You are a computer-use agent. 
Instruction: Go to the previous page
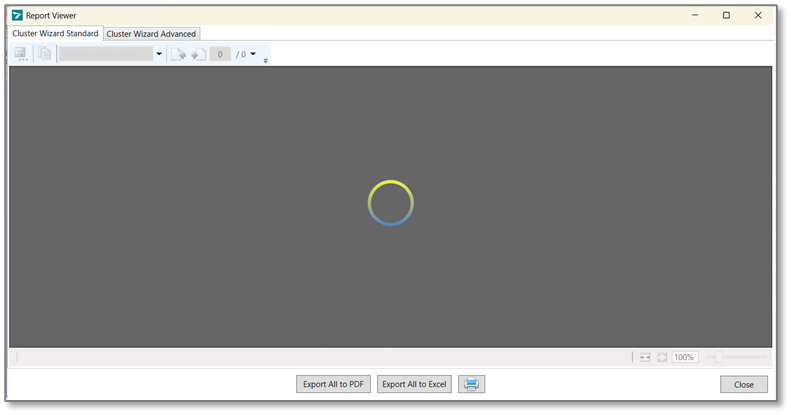coord(178,54)
